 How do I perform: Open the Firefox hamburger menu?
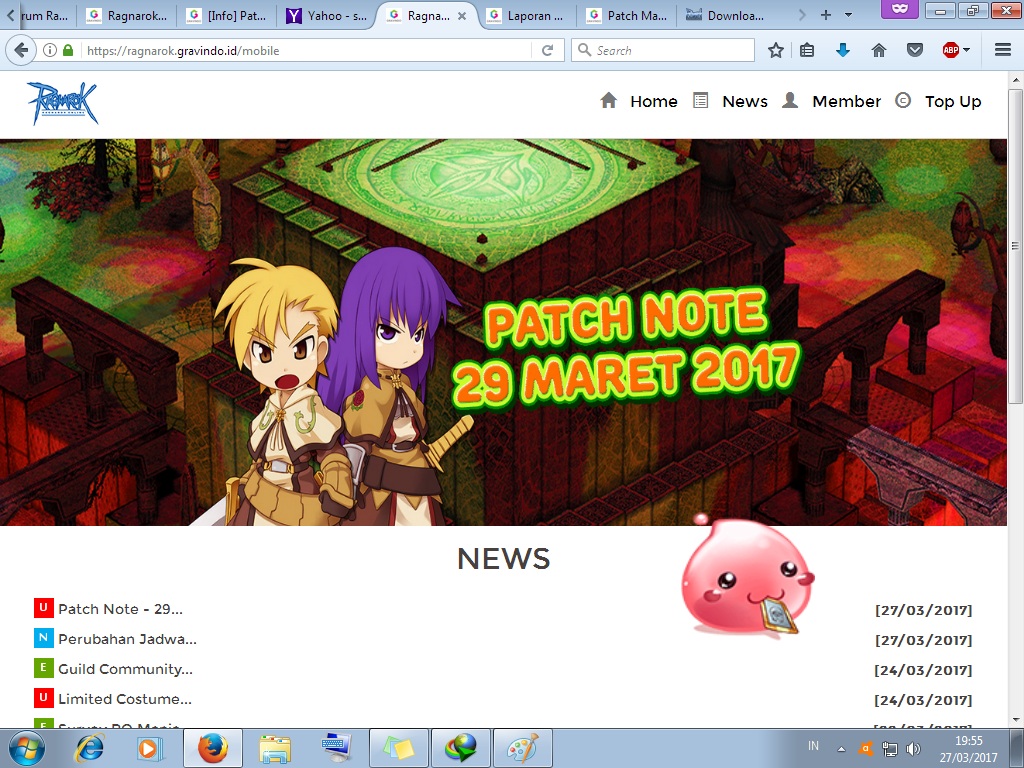coord(1003,50)
